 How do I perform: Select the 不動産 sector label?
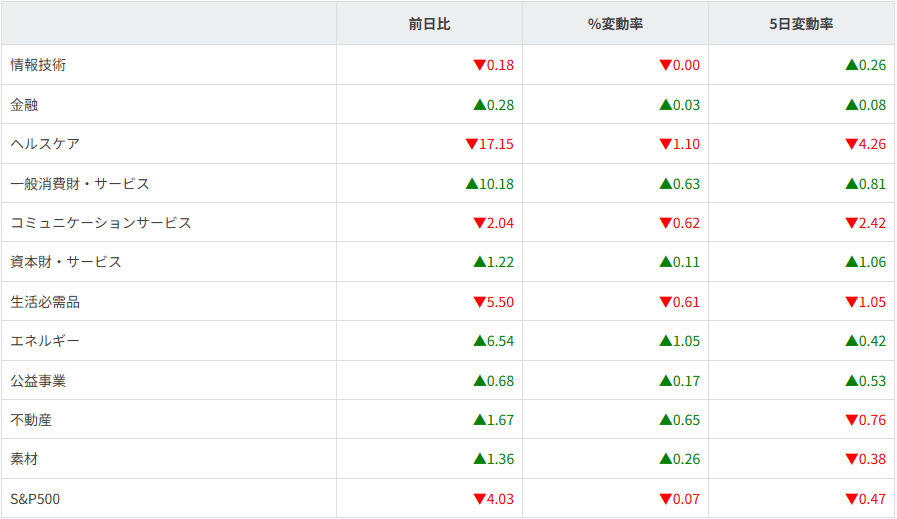tap(31, 420)
